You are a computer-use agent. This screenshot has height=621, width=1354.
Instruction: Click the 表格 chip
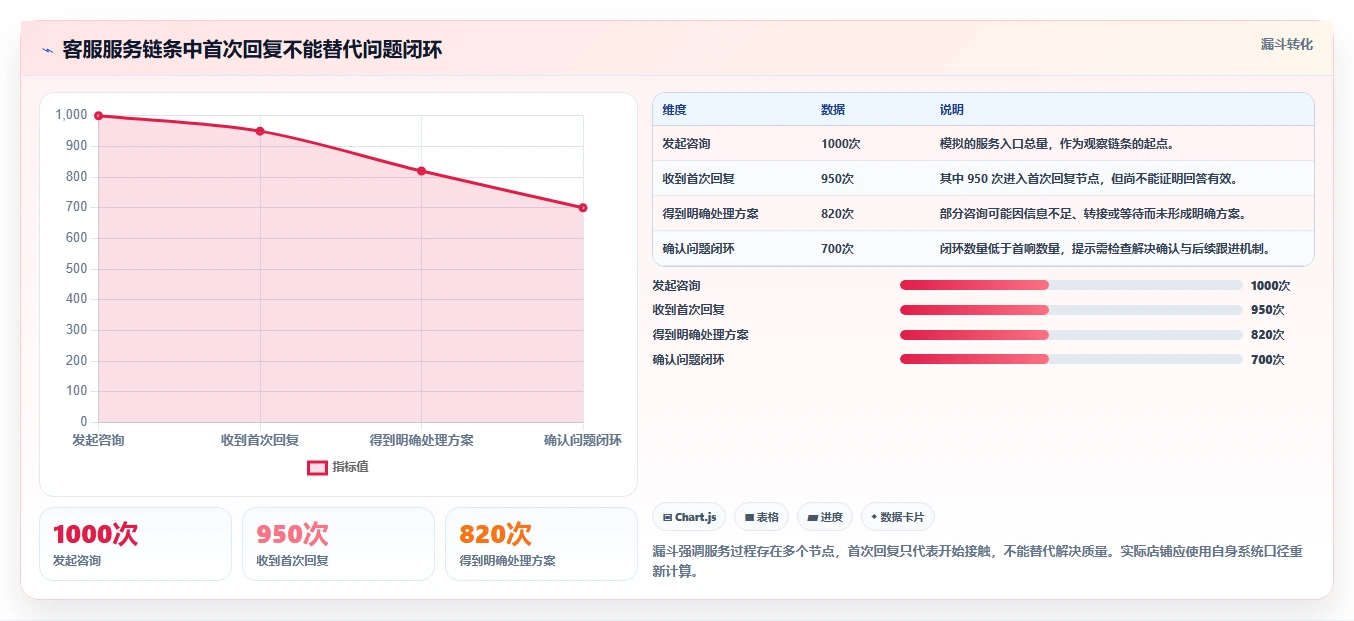761,517
